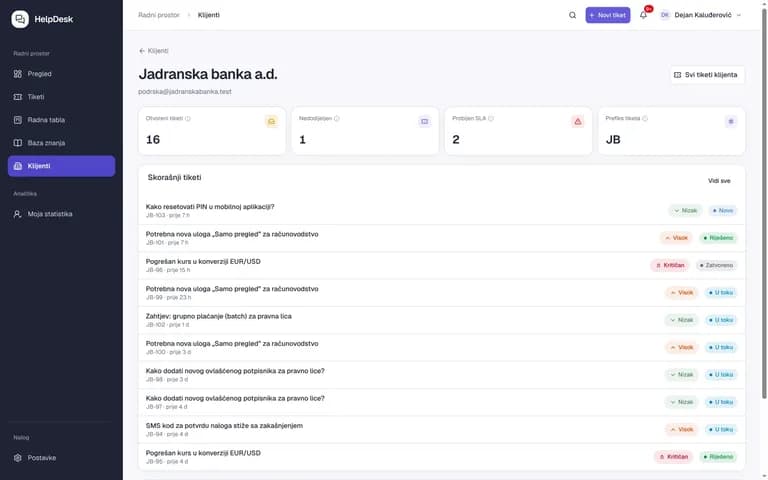Viewport: 768px width, 480px height.
Task: Open Postavke in the sidebar
Action: 61,457
